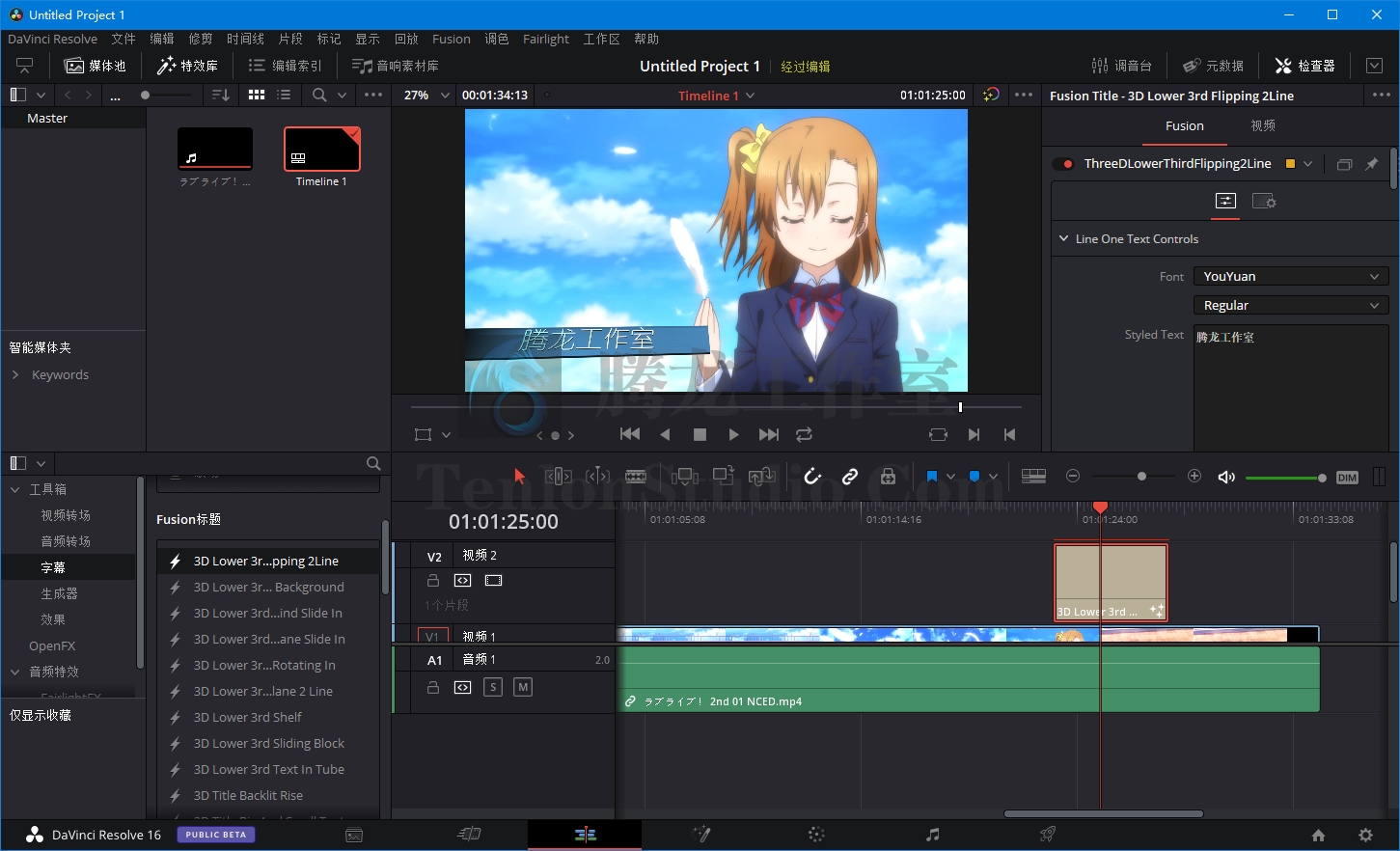Open the Cut page icon in bottom bar

[469, 835]
